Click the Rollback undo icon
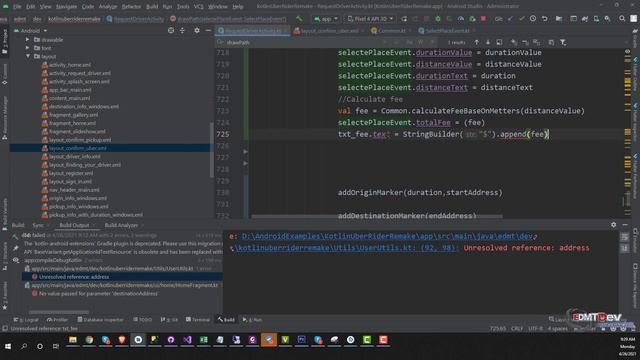 coord(544,19)
